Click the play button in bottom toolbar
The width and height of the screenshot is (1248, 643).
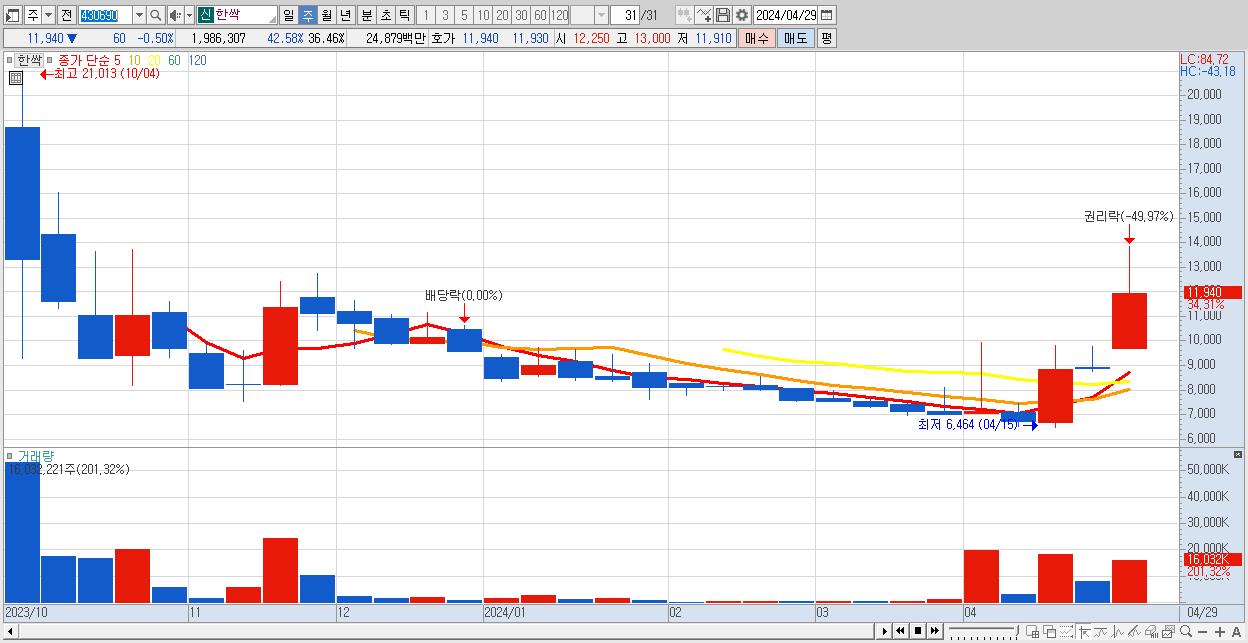click(885, 631)
